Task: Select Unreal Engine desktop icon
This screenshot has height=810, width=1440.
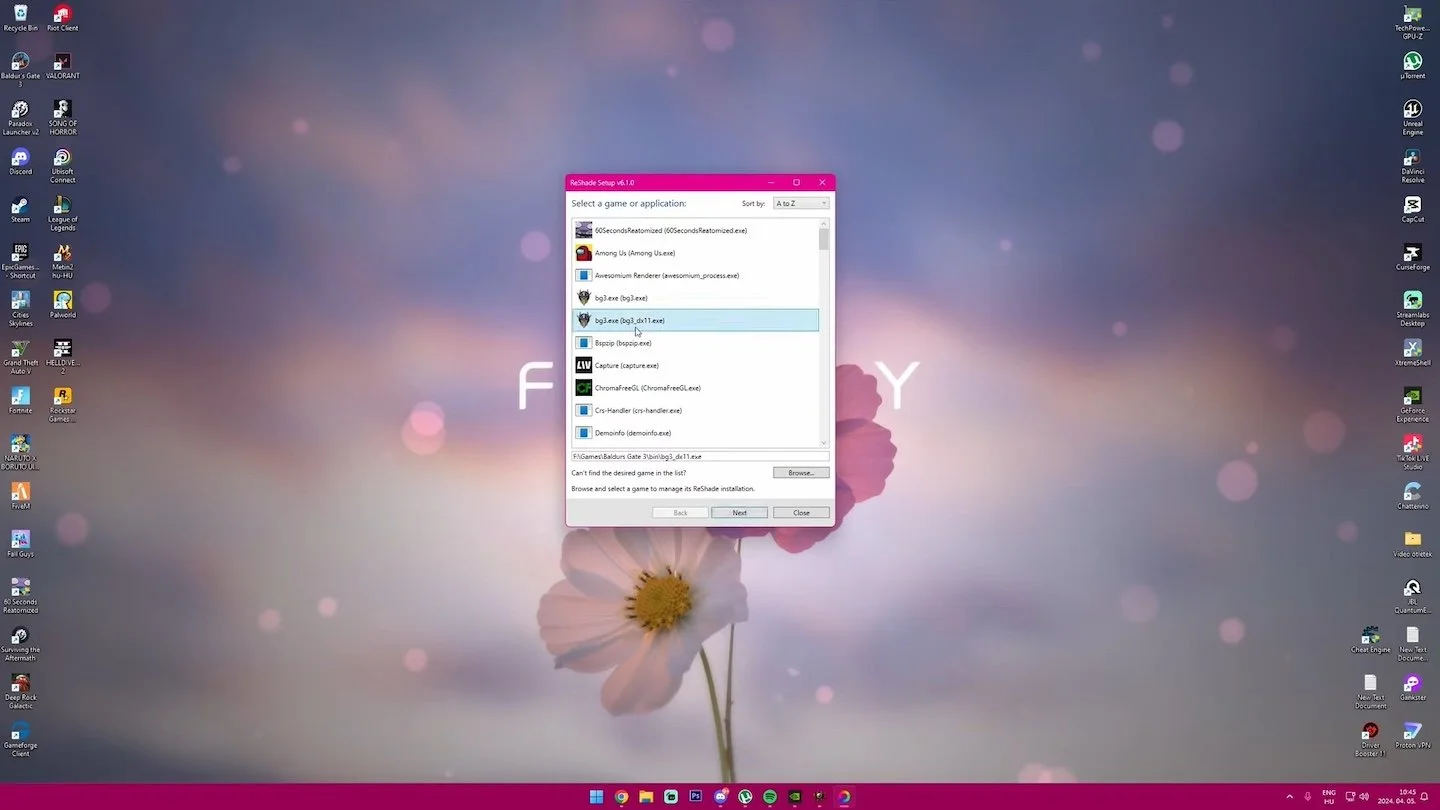Action: pos(1412,118)
